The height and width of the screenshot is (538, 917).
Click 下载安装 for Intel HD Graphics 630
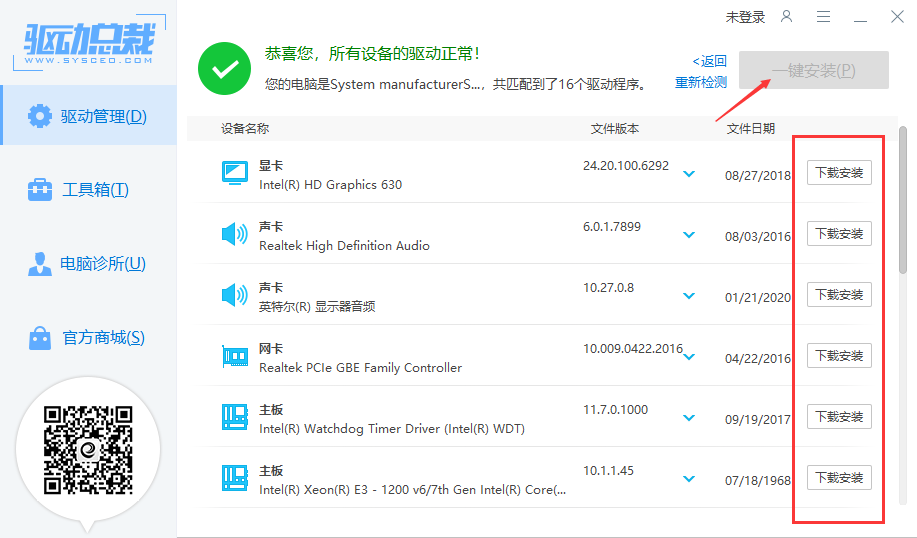[x=839, y=173]
